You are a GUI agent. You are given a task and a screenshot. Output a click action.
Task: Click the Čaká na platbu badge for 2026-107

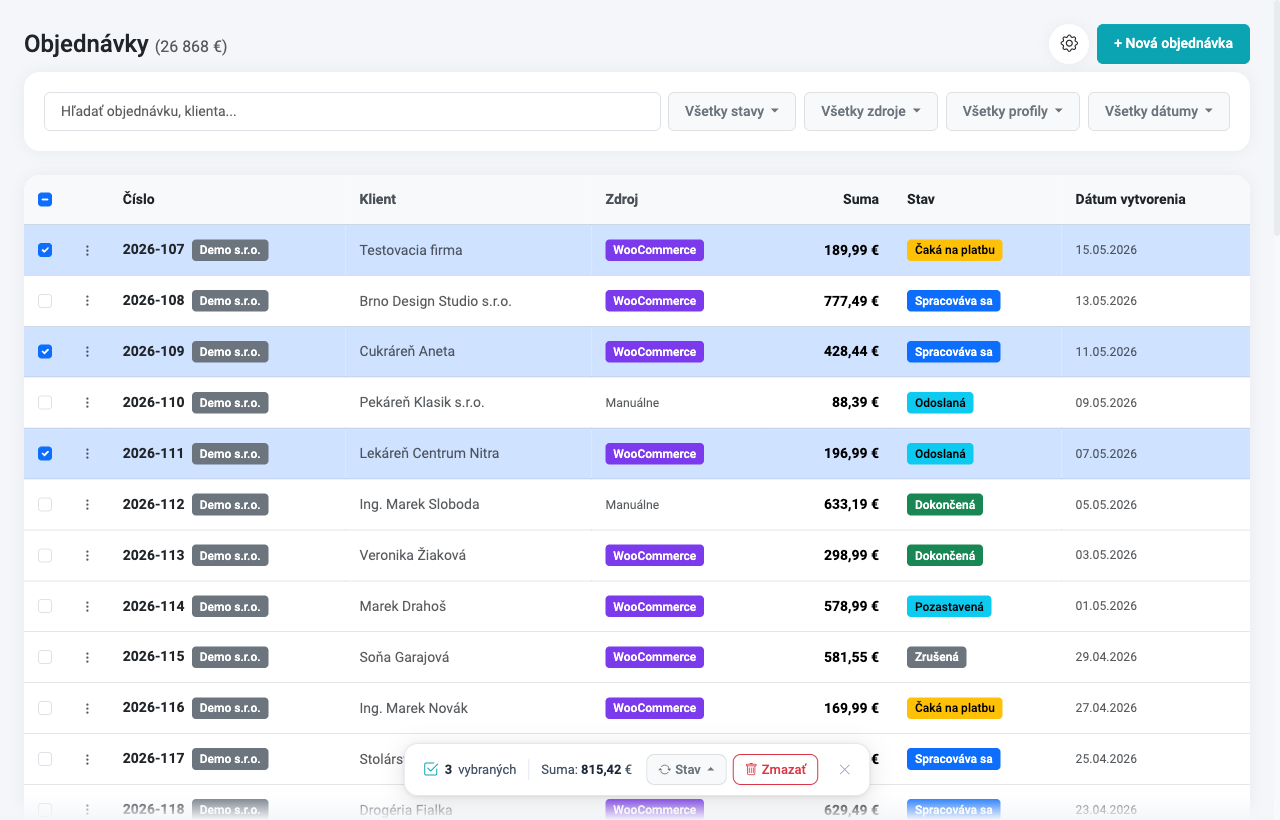coord(954,250)
